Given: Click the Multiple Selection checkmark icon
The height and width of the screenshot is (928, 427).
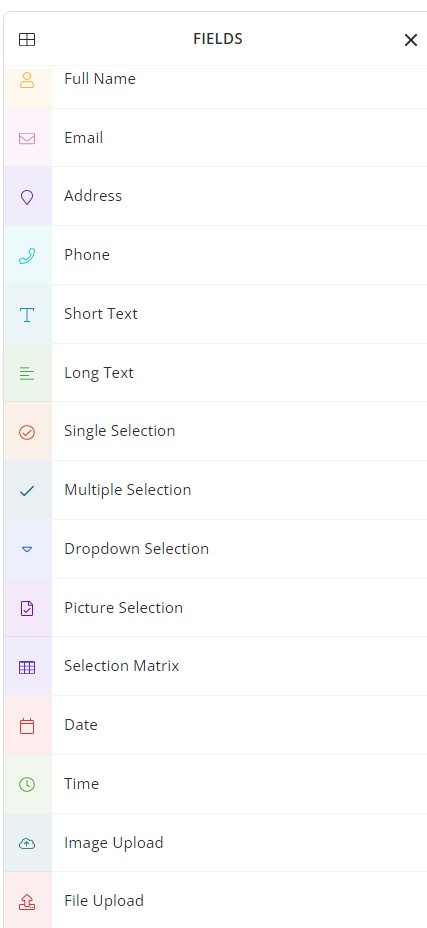Looking at the screenshot, I should click(27, 491).
